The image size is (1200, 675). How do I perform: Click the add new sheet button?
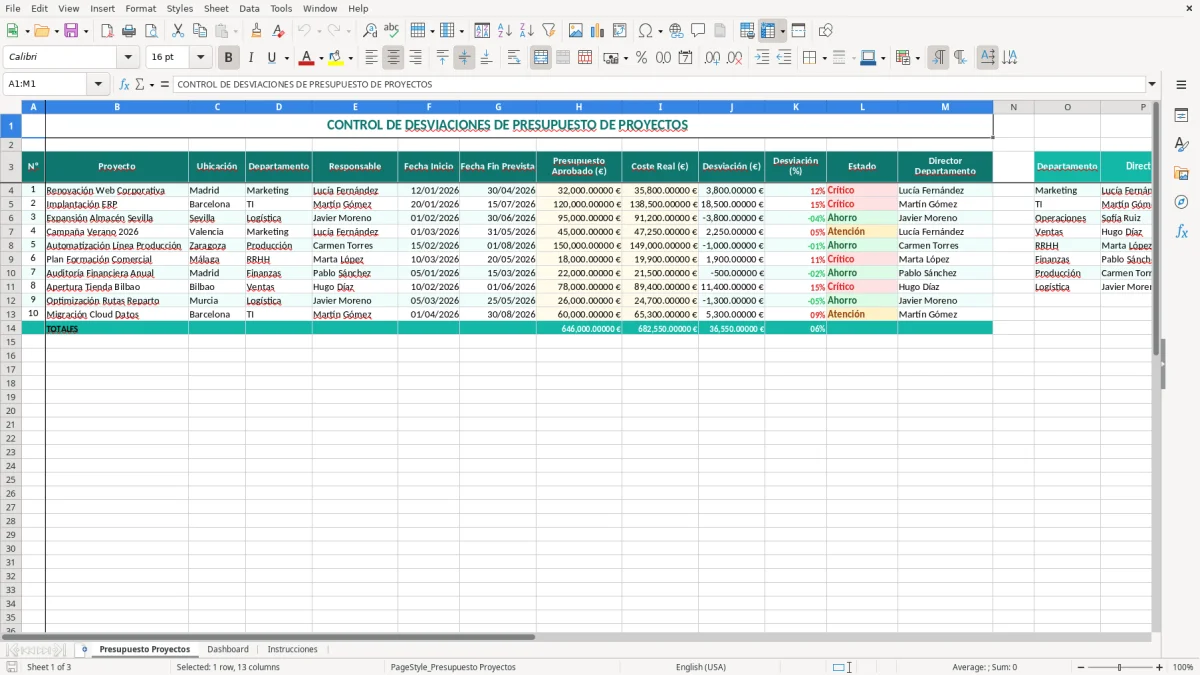click(84, 649)
